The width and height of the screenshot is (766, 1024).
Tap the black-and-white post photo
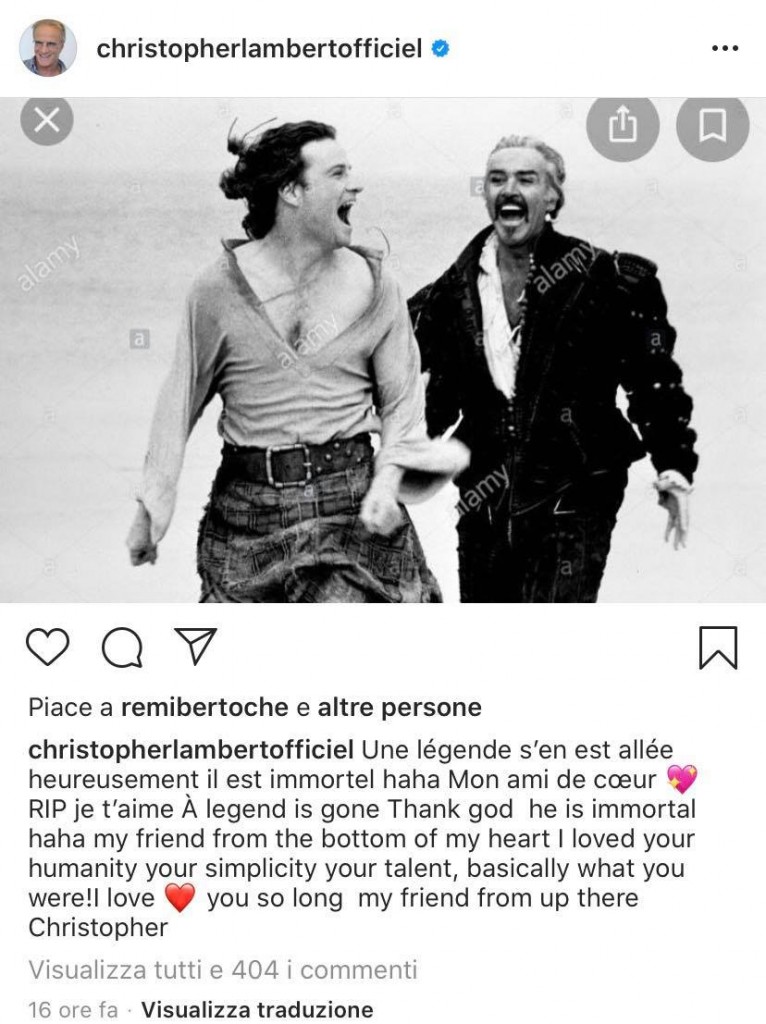click(383, 350)
